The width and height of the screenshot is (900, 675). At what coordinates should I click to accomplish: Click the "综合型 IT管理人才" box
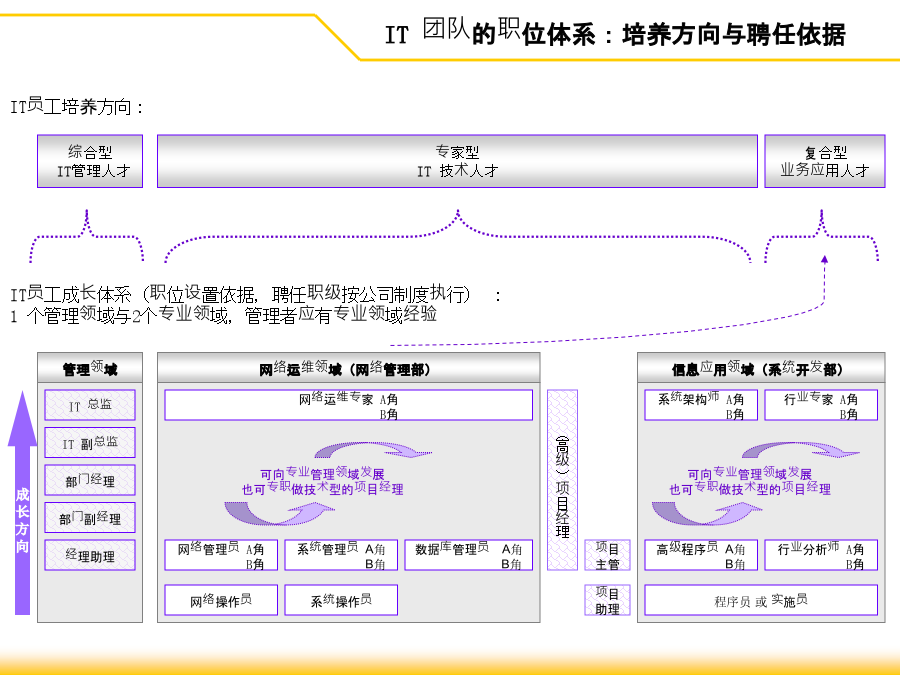coord(90,161)
